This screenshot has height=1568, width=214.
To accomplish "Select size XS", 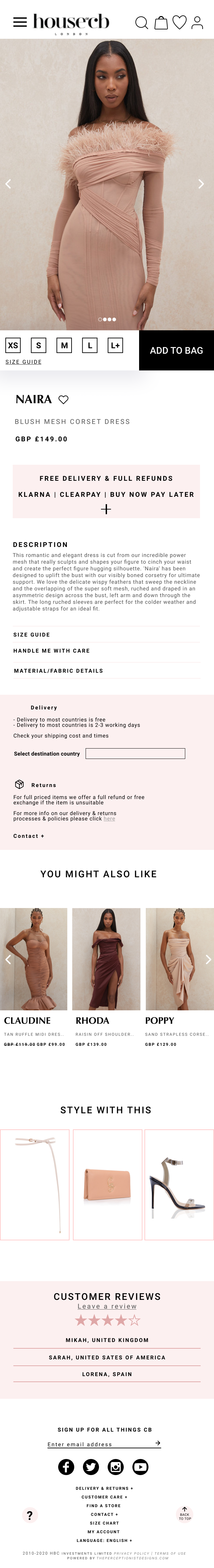I will pos(13,345).
